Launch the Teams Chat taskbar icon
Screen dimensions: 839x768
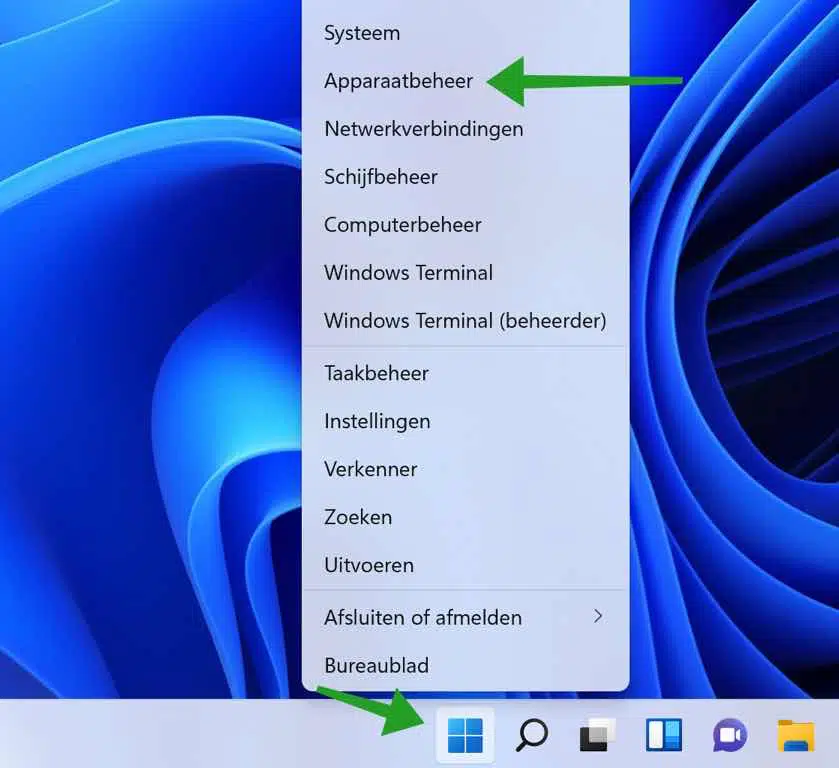[730, 735]
